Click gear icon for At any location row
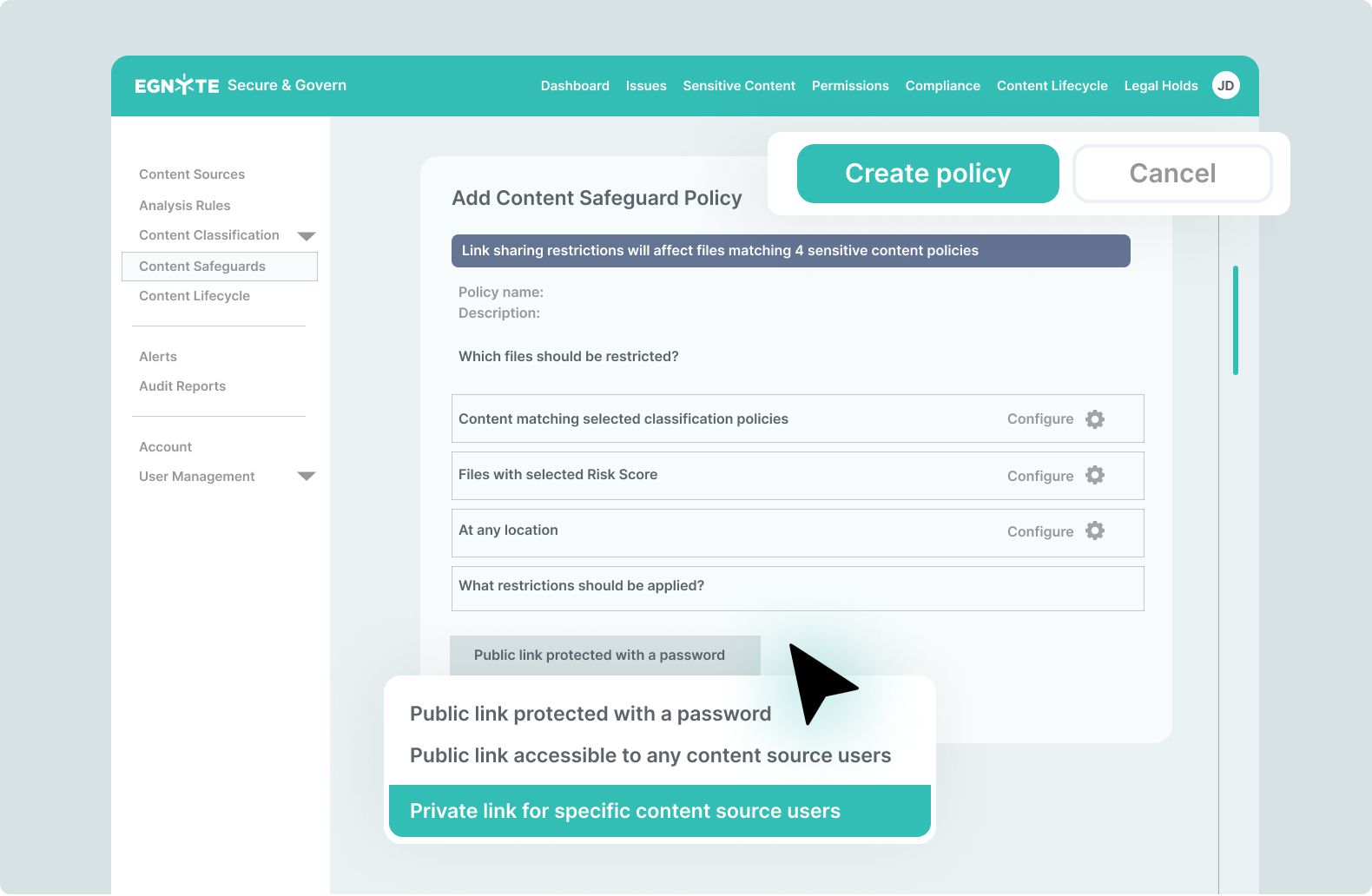Viewport: 1372px width, 896px height. [1095, 531]
